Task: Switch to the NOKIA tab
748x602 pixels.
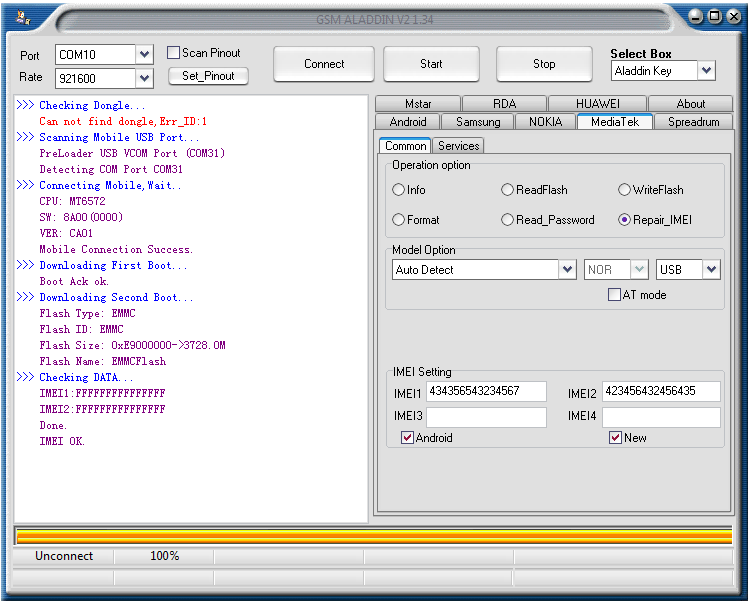Action: click(545, 122)
